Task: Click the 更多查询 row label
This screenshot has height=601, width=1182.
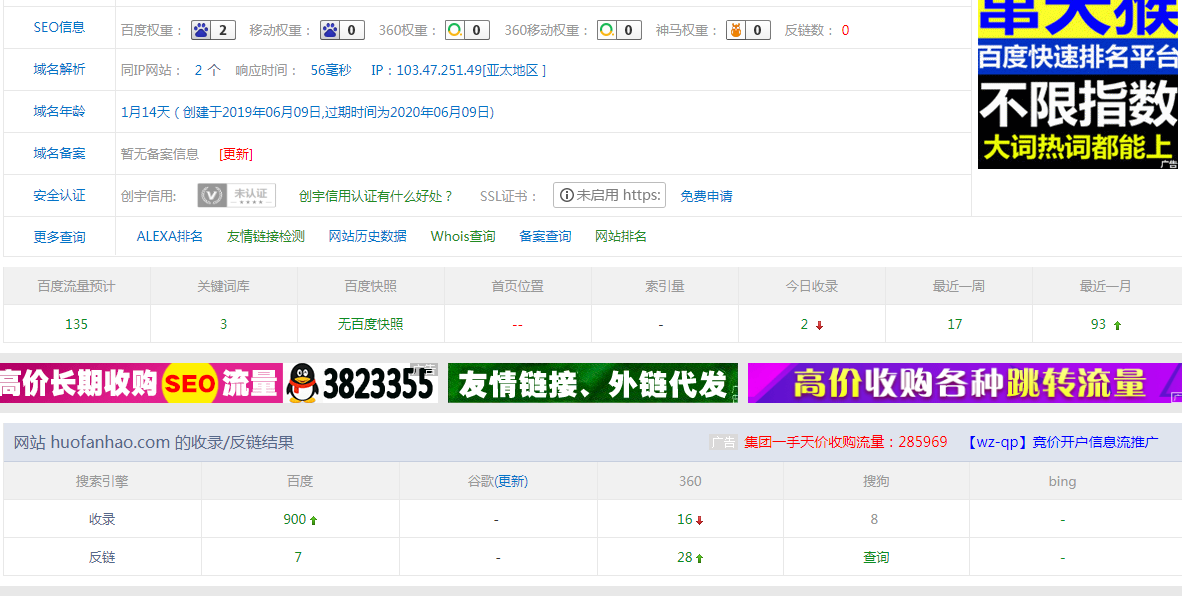Action: pos(60,237)
